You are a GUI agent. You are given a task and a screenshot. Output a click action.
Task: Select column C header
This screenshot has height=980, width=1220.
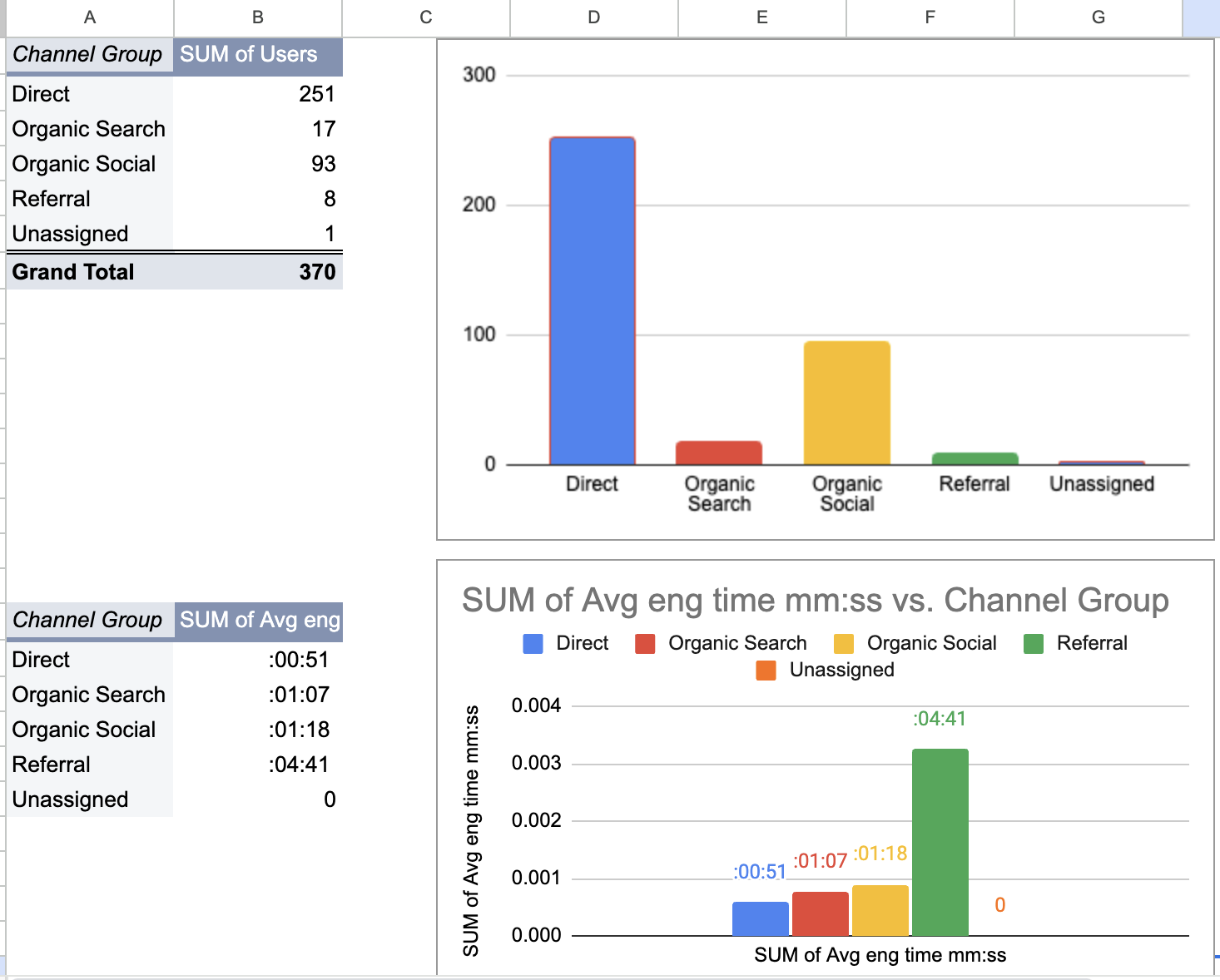(426, 17)
